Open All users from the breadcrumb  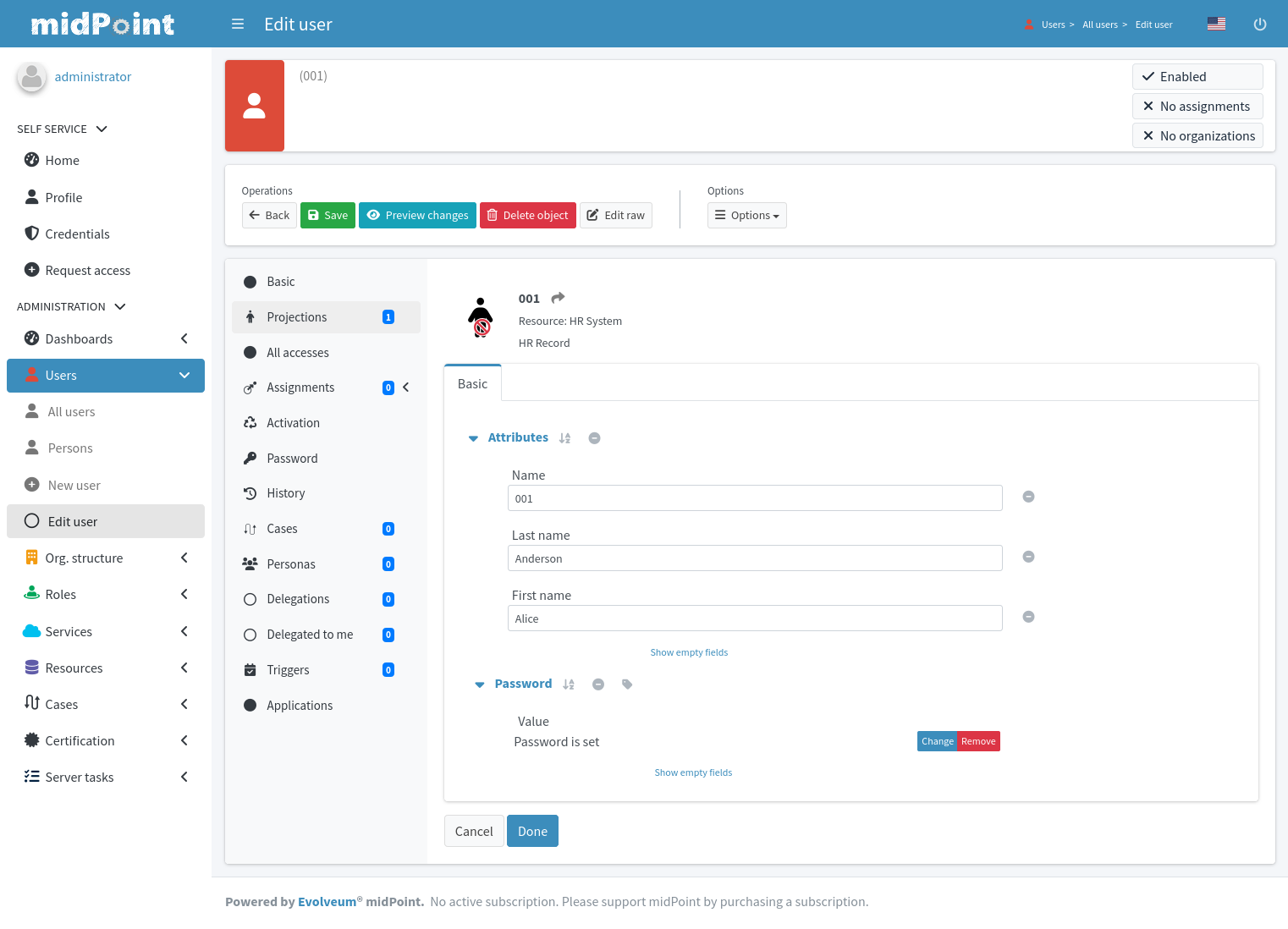pos(1101,25)
